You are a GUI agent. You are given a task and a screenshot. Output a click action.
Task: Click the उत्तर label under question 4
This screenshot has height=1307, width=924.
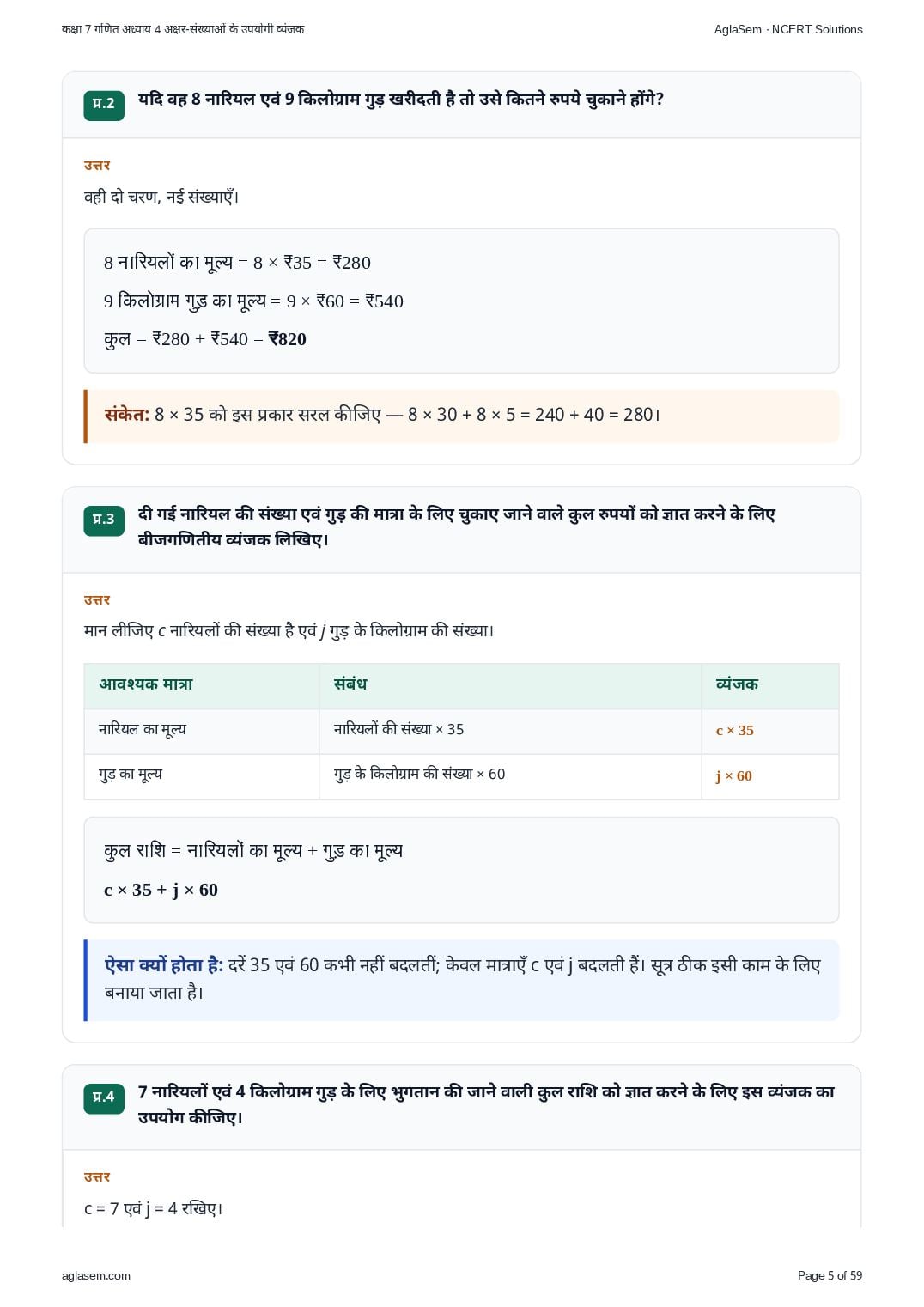click(97, 1176)
